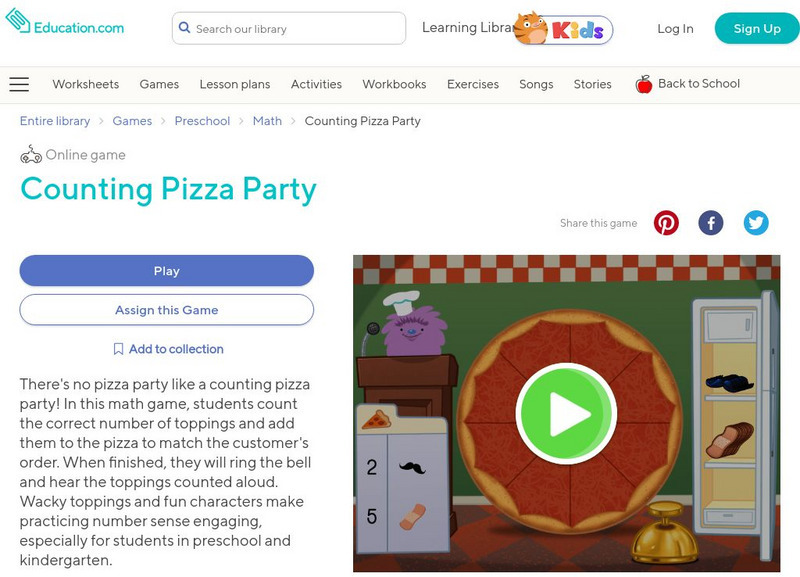Click Assign this Game button

click(167, 310)
